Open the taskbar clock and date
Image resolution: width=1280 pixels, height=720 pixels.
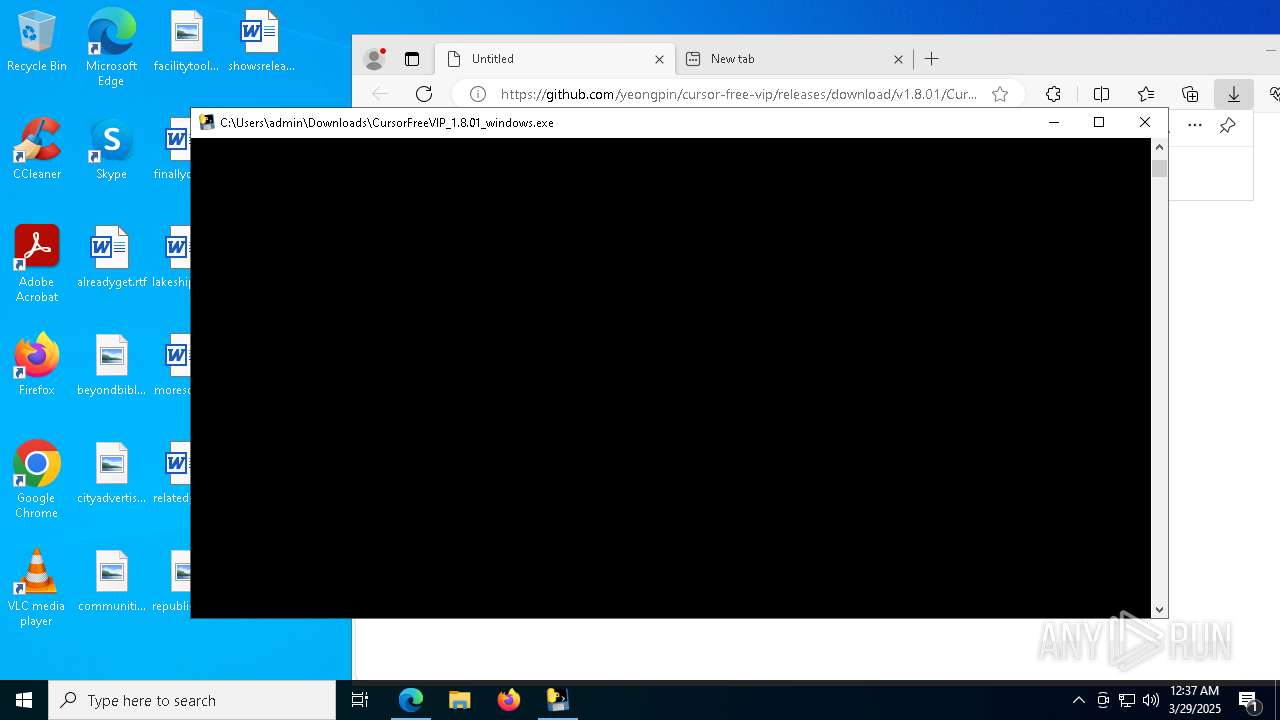[1195, 700]
